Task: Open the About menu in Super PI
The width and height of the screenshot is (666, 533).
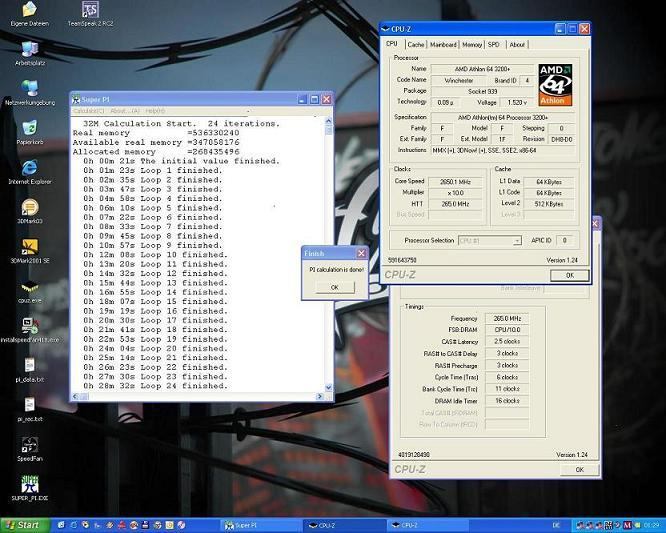Action: [124, 111]
